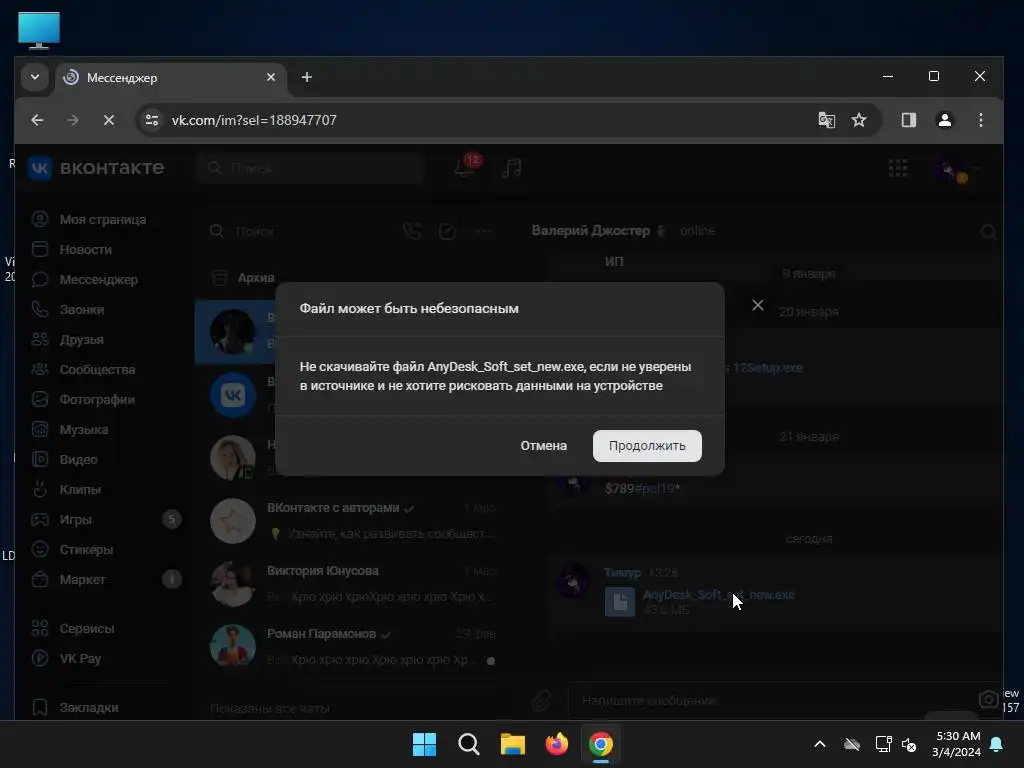Open Новости in the sidebar

point(86,249)
